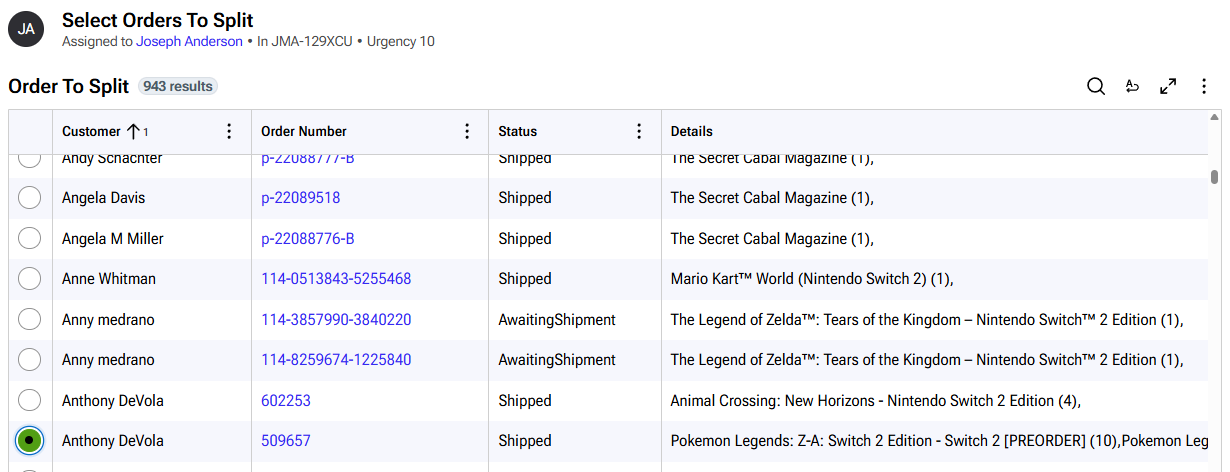This screenshot has height=472, width=1230.
Task: Select Anne Whitman's order radio button
Action: [x=30, y=279]
